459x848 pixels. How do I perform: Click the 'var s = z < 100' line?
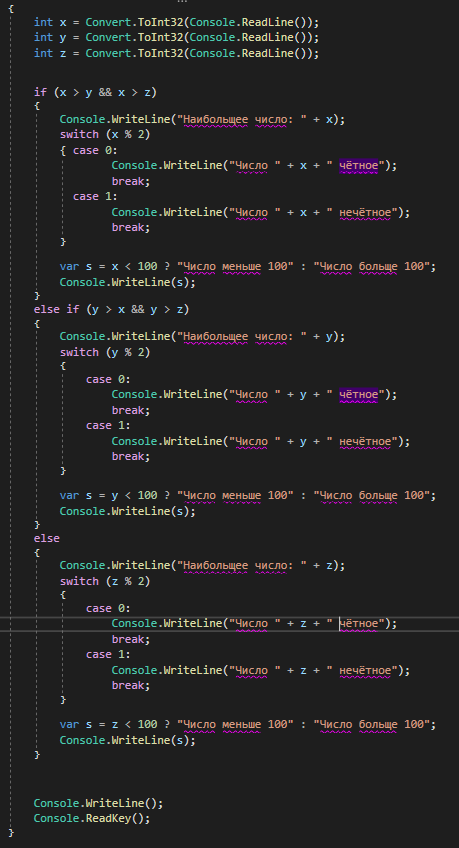point(248,724)
